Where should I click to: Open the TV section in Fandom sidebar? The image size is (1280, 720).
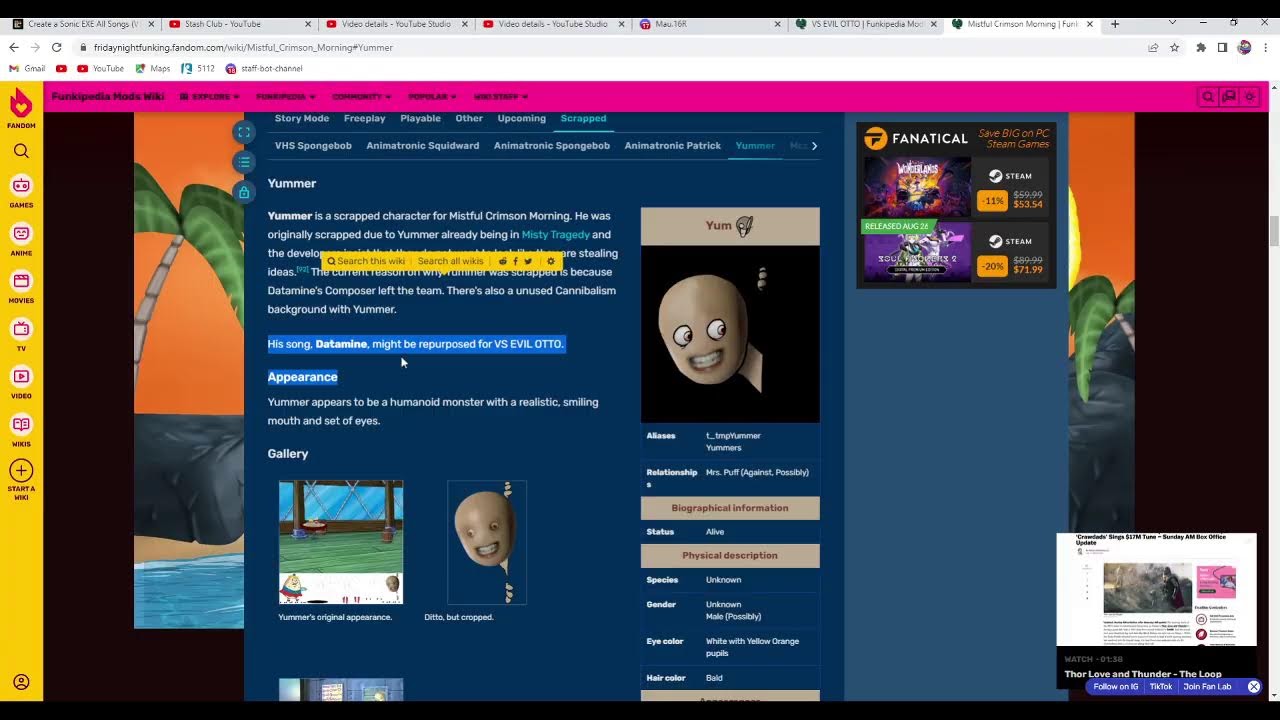click(x=21, y=334)
